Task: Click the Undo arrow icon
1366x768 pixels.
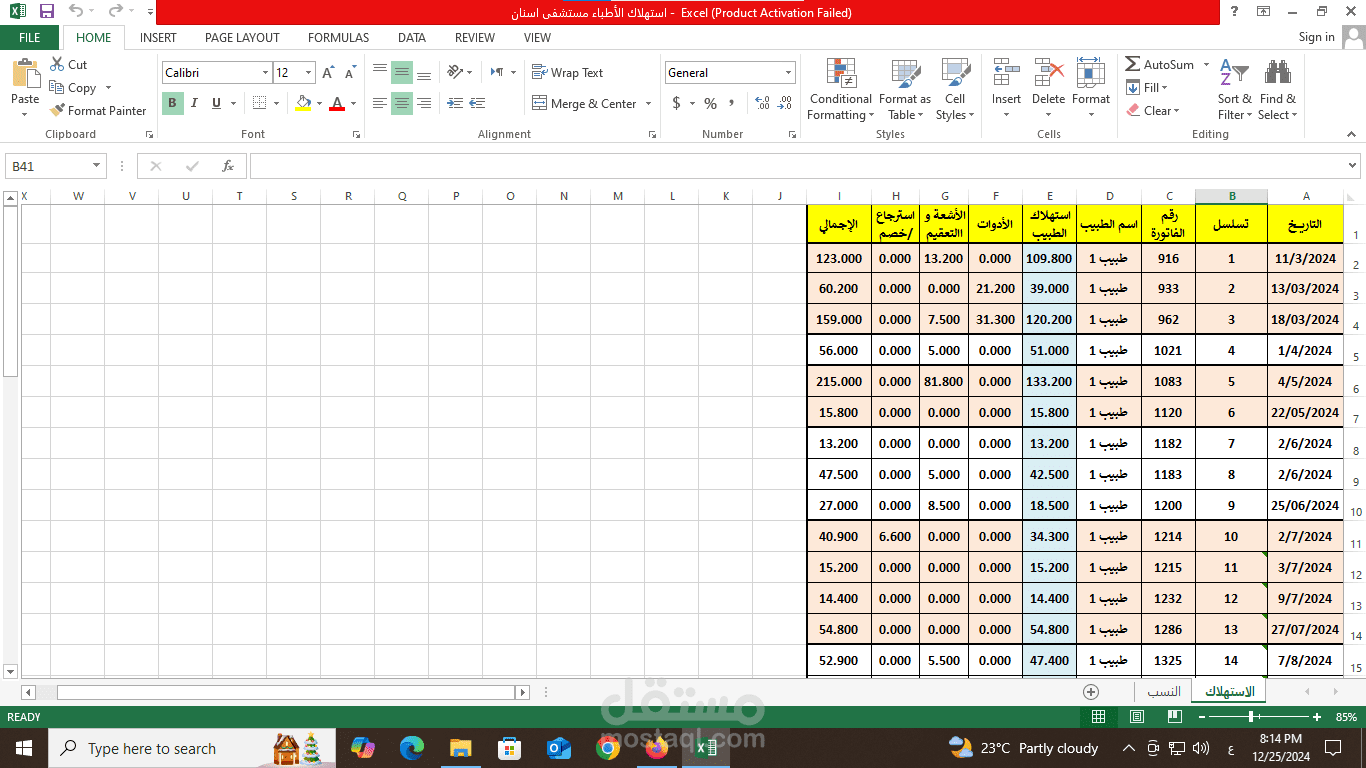Action: (76, 12)
